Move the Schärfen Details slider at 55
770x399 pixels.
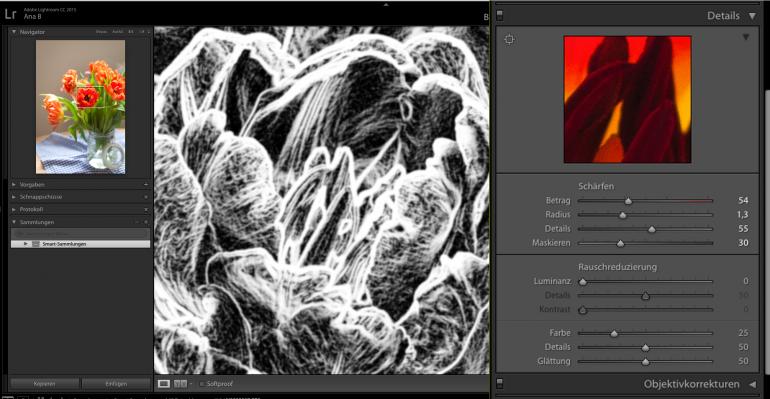652,229
